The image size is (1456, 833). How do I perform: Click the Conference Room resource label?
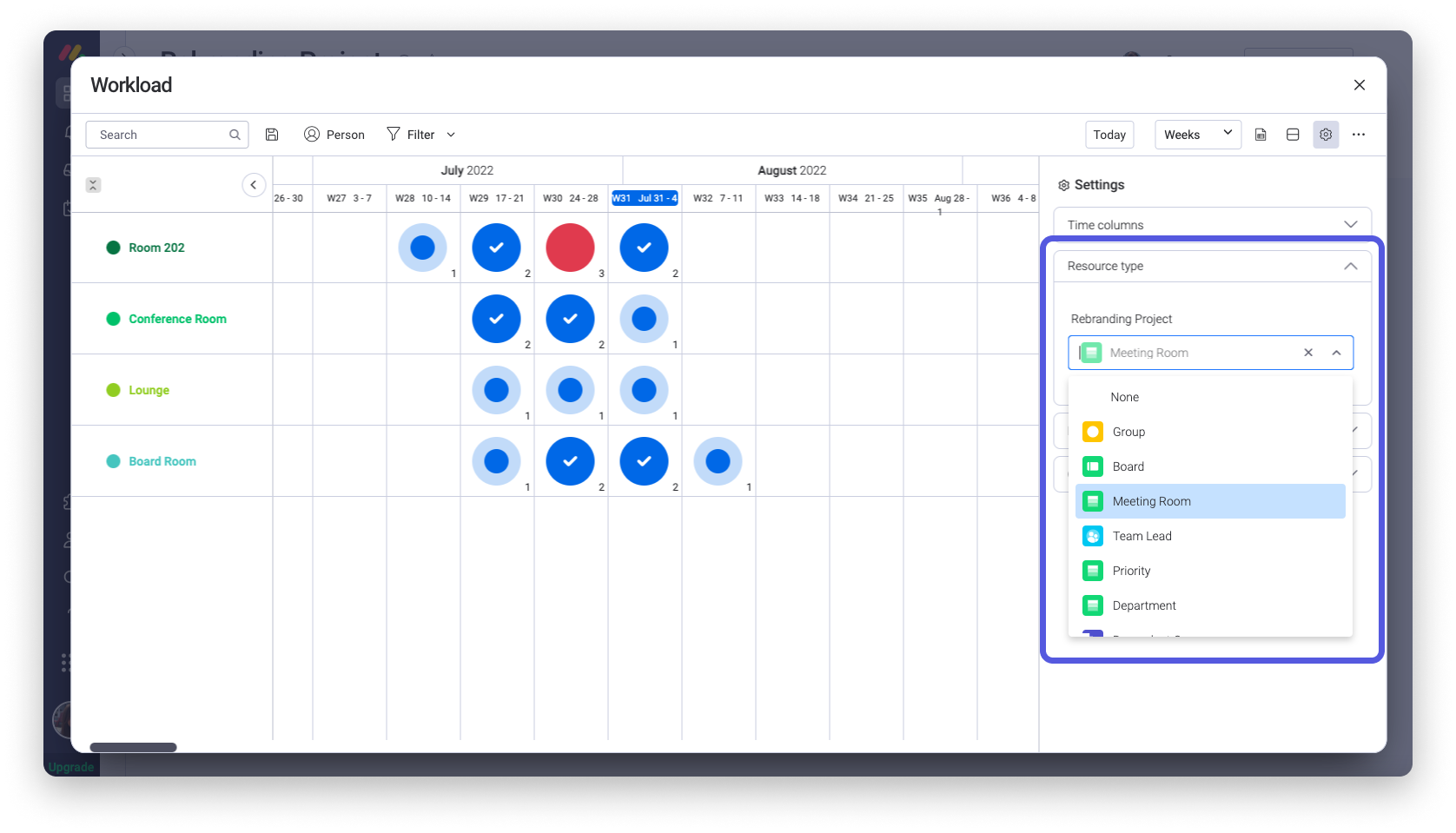[177, 319]
